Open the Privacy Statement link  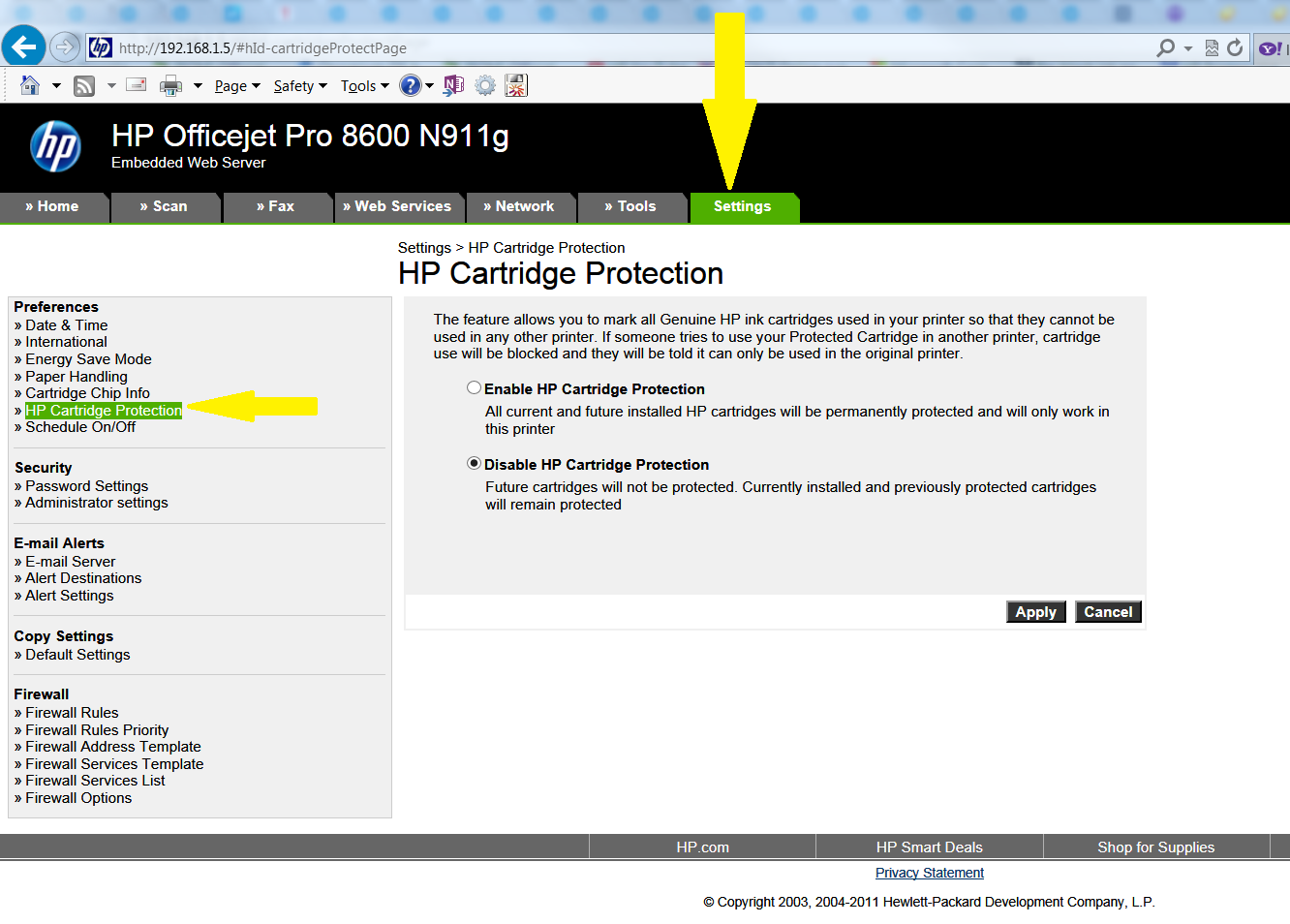click(x=930, y=873)
